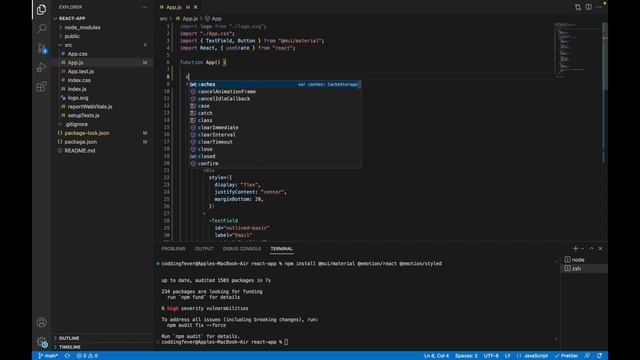
Task: Click the feedback icon in status bar
Action: (x=587, y=356)
